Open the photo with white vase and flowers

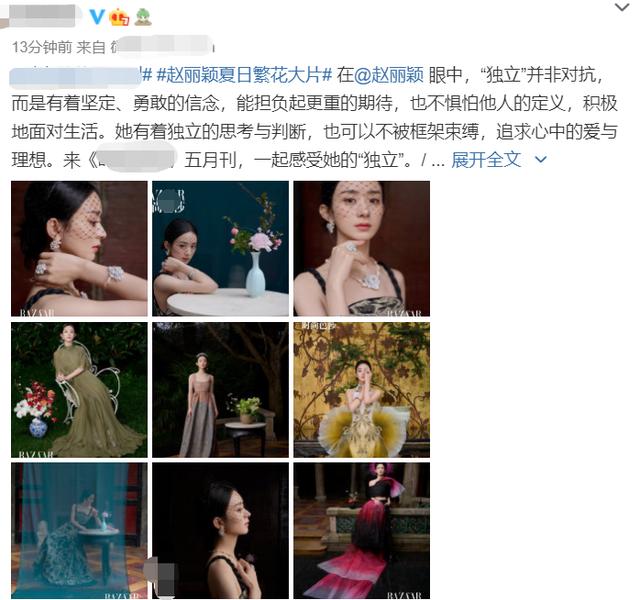click(220, 249)
